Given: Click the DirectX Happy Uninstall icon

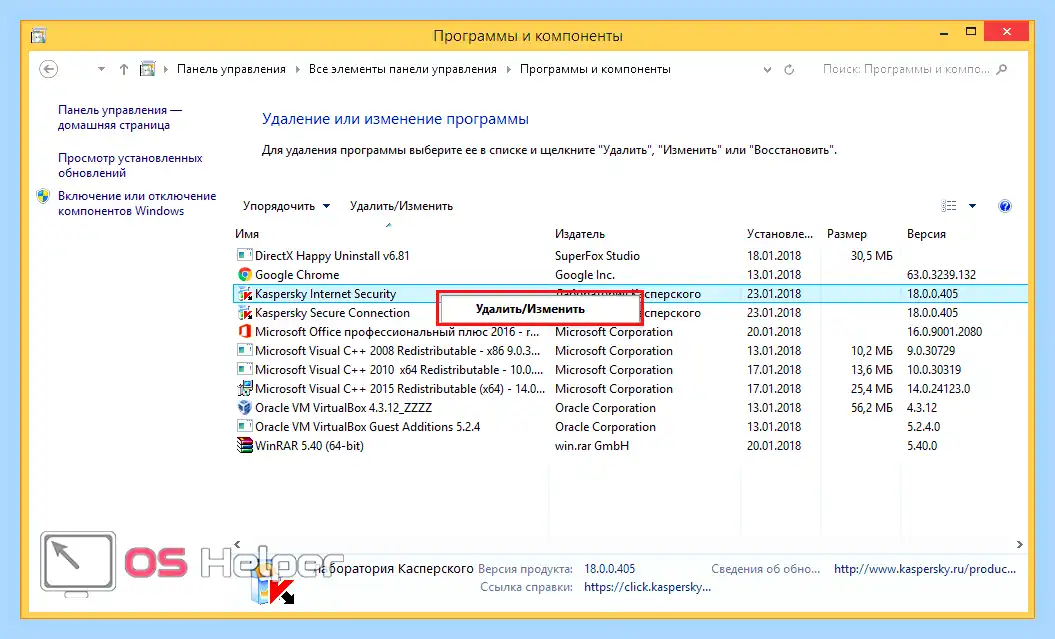Looking at the screenshot, I should pos(244,256).
